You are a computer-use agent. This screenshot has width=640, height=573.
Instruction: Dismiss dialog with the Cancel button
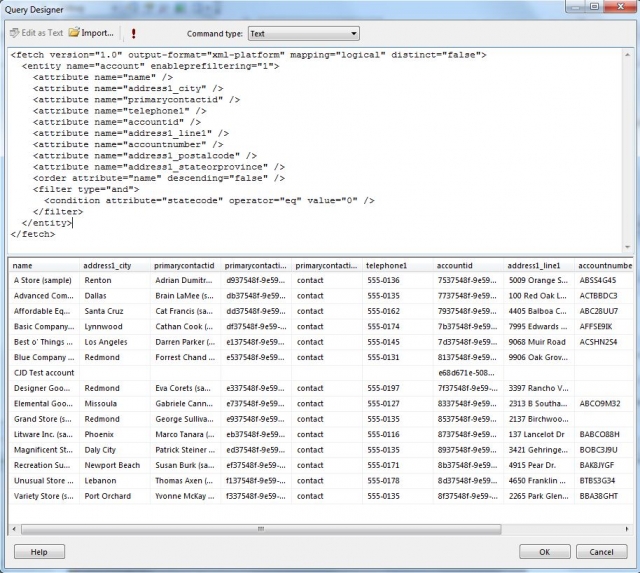tap(601, 552)
